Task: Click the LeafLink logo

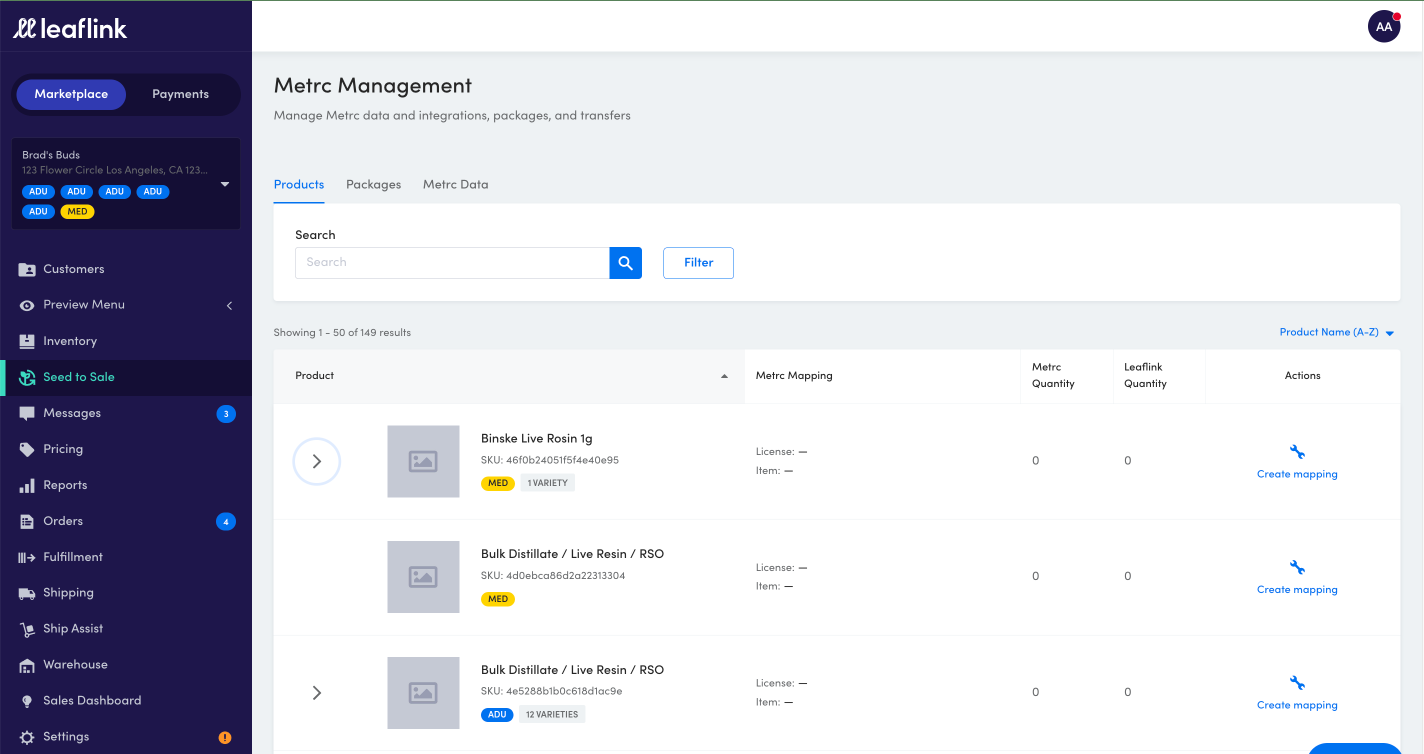Action: pos(70,29)
